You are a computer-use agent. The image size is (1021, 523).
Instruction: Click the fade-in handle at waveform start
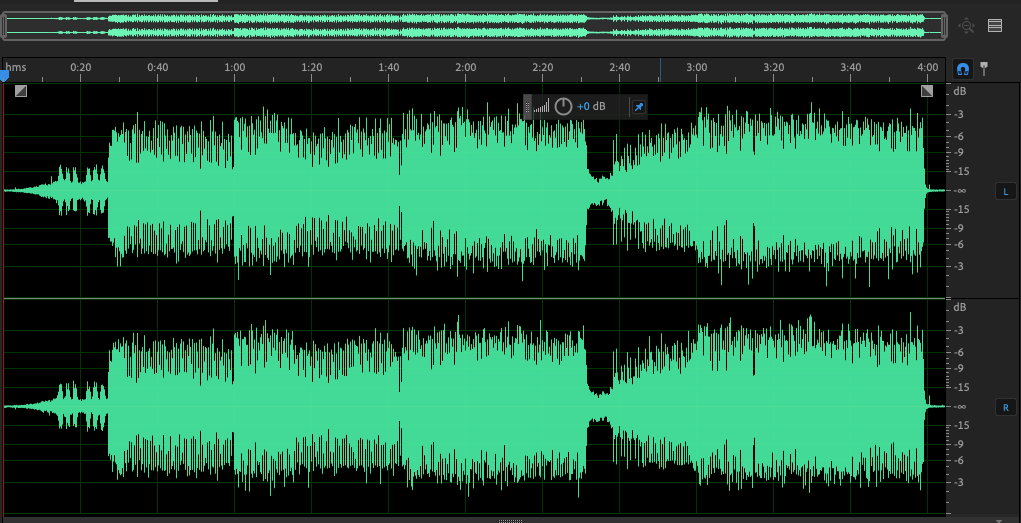tap(21, 91)
